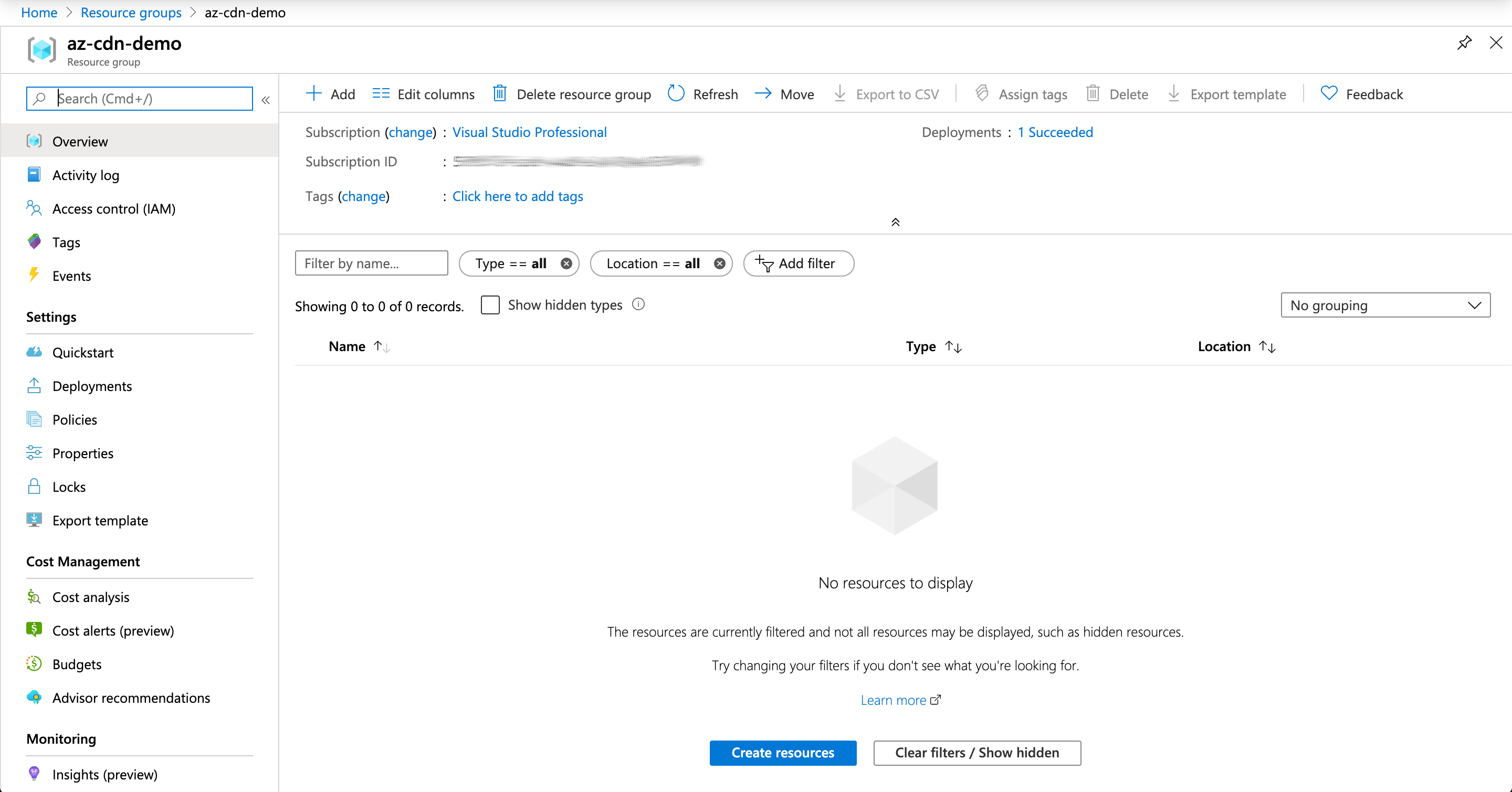Enable the Show hidden types checkbox

[490, 304]
